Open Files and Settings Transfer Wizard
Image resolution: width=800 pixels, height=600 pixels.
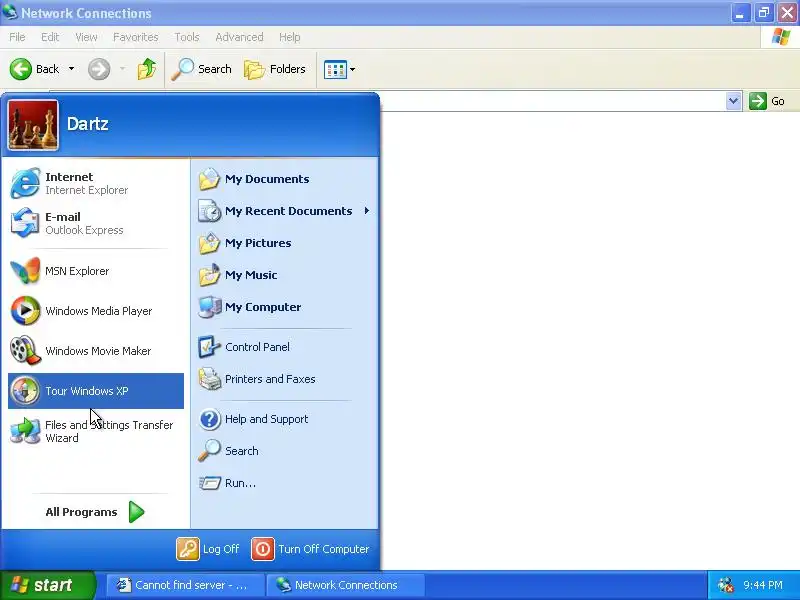point(96,431)
